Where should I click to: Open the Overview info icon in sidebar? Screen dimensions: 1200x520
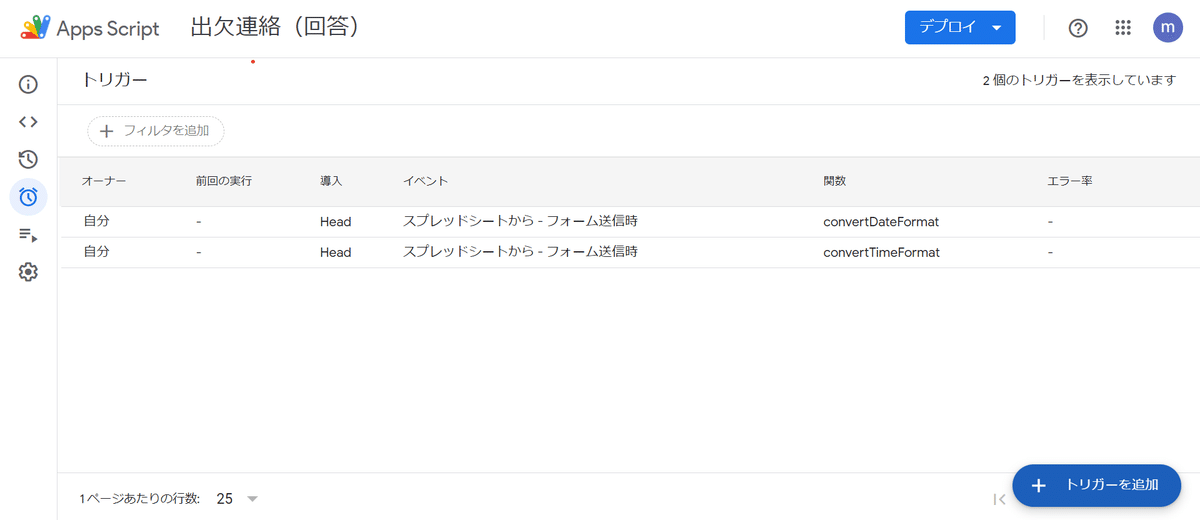click(28, 84)
